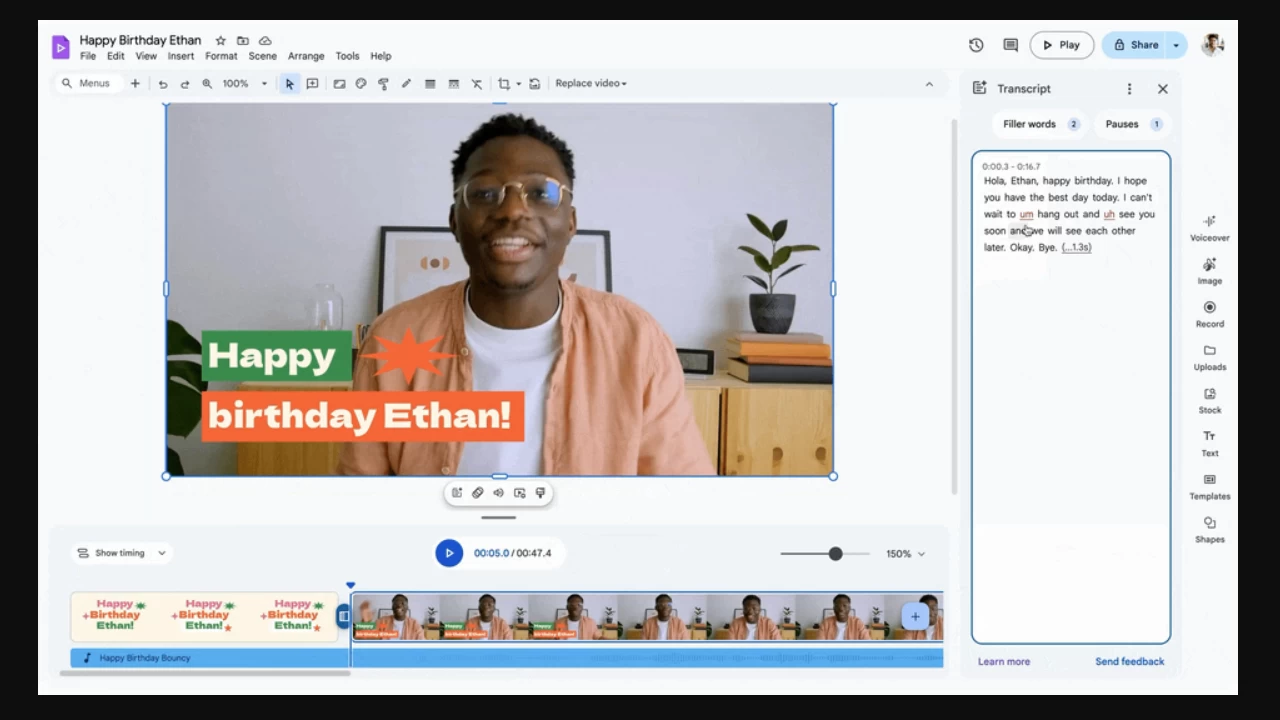
Task: Click the Menus search field
Action: (87, 84)
